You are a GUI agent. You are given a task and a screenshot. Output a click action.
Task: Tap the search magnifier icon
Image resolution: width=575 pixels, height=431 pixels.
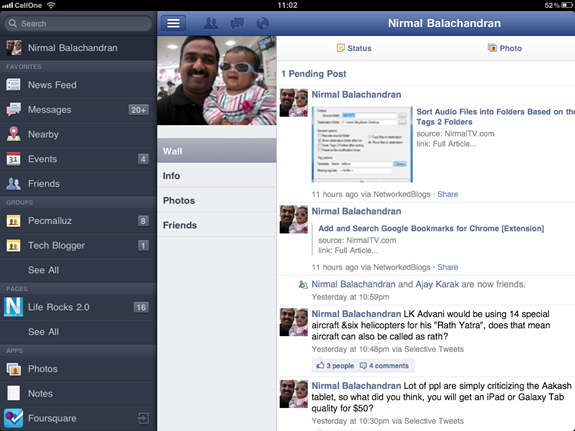point(12,23)
